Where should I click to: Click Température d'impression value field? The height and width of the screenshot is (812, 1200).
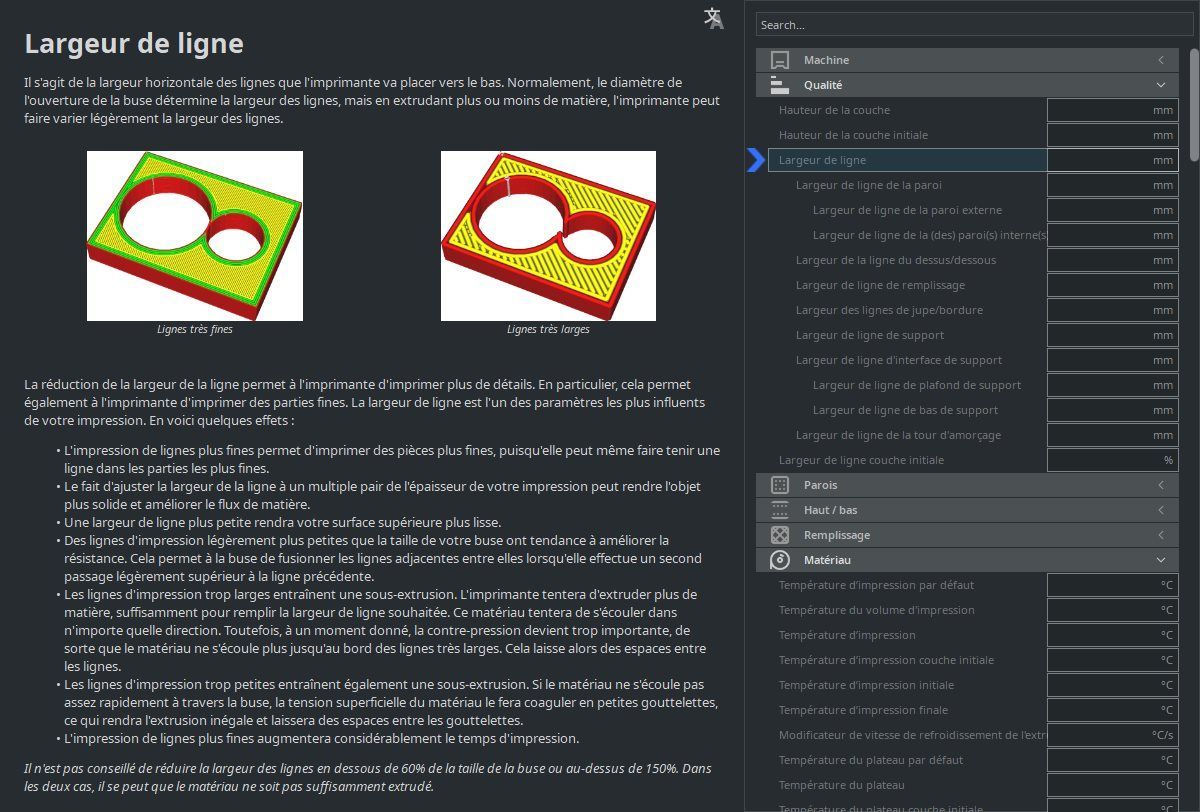[x=1113, y=635]
